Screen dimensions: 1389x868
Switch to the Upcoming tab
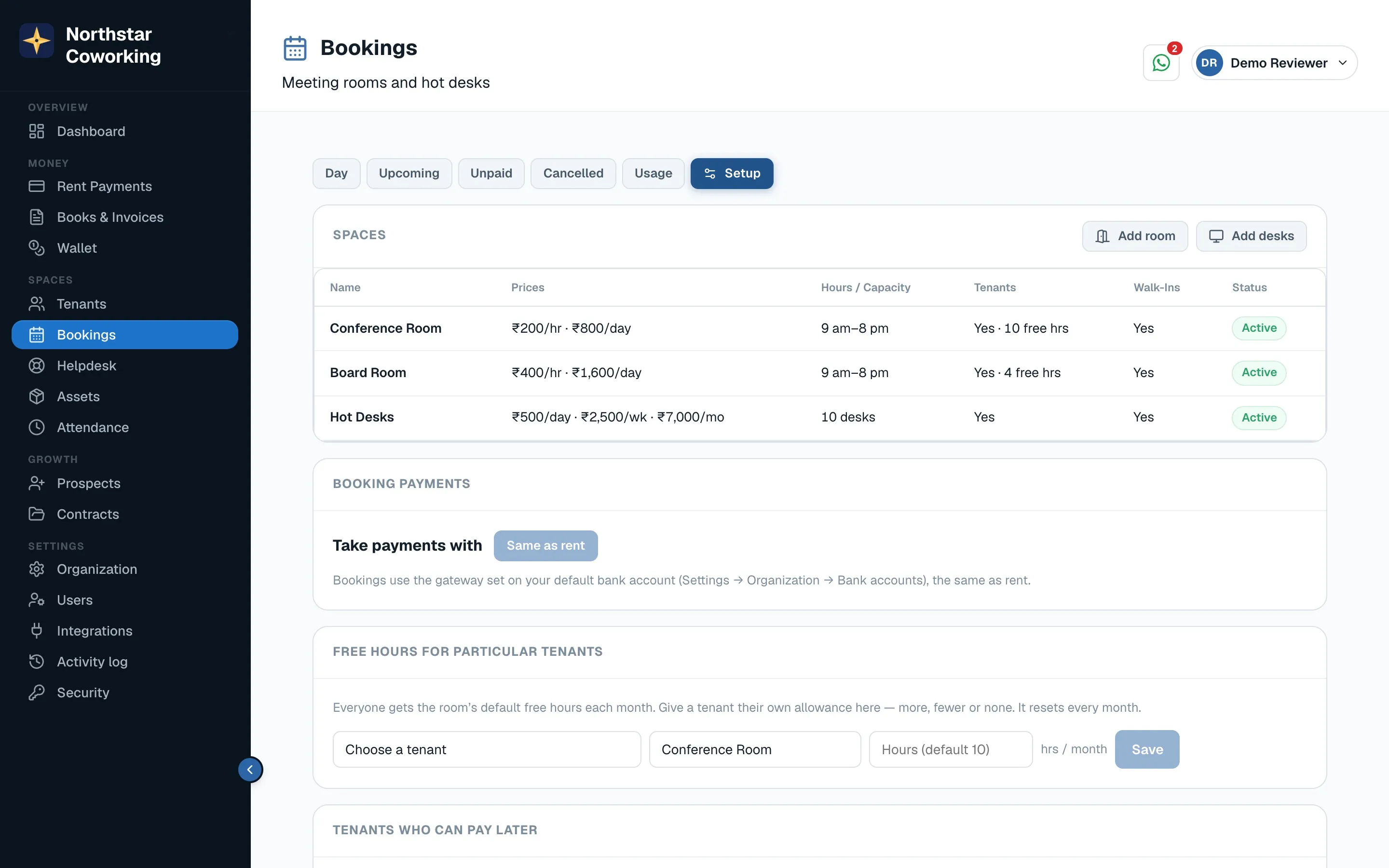409,174
